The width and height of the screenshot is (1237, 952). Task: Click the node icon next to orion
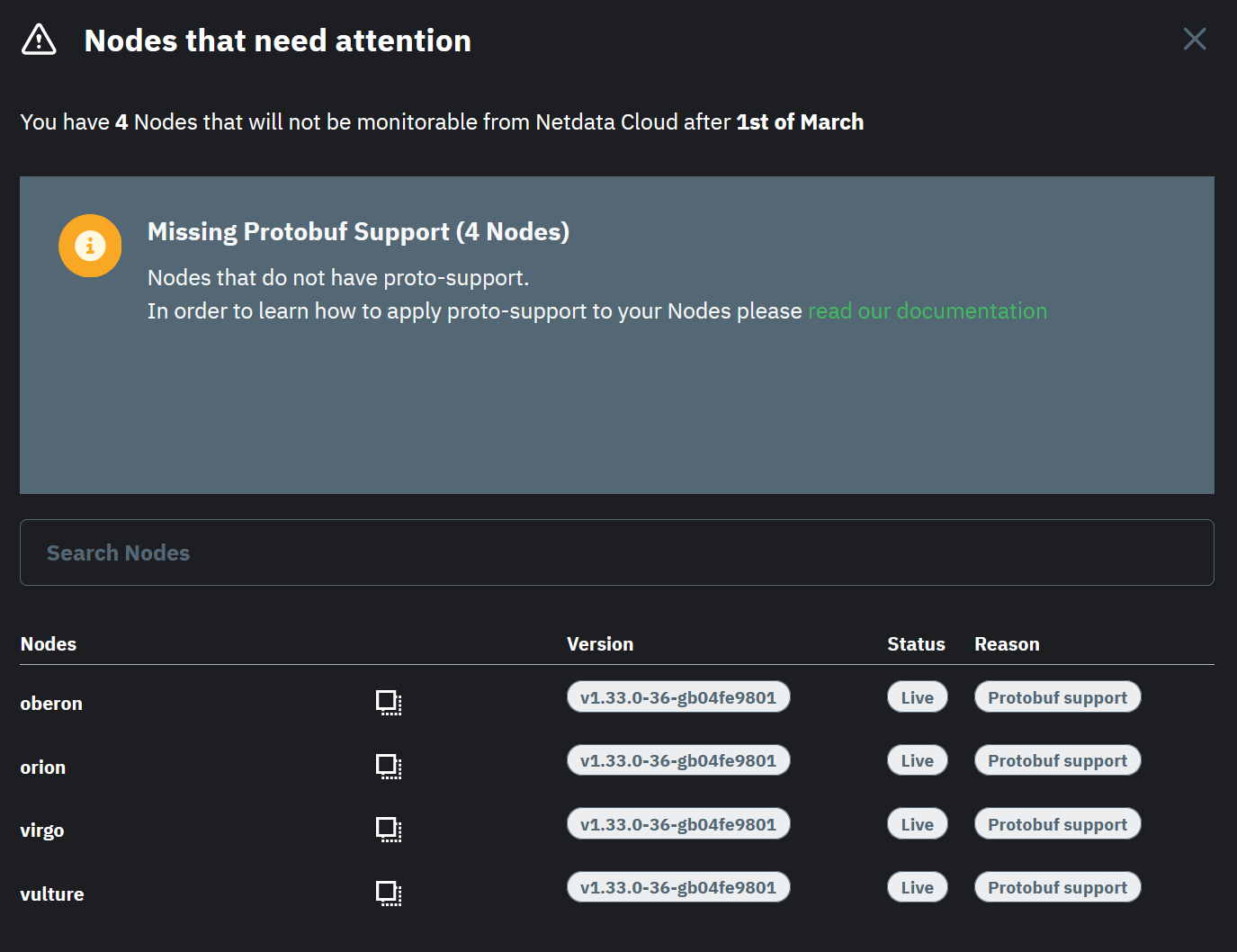pyautogui.click(x=389, y=767)
